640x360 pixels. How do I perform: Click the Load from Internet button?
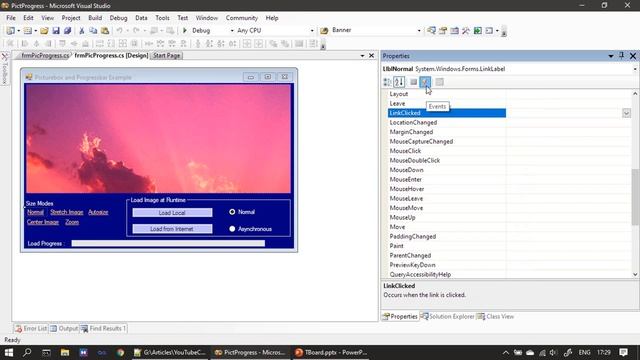[172, 229]
